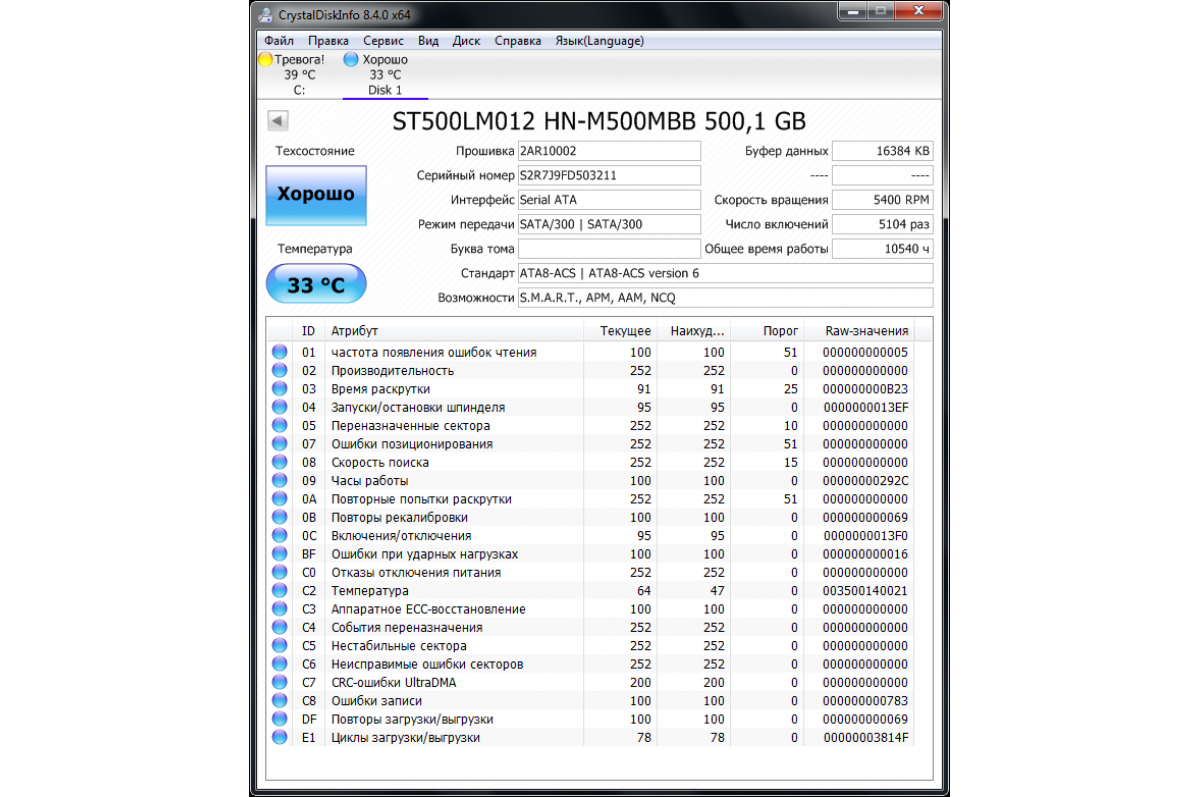Viewport: 1200px width, 797px height.
Task: Click status orb for Повторные попытки раскрутки
Action: coord(279,499)
